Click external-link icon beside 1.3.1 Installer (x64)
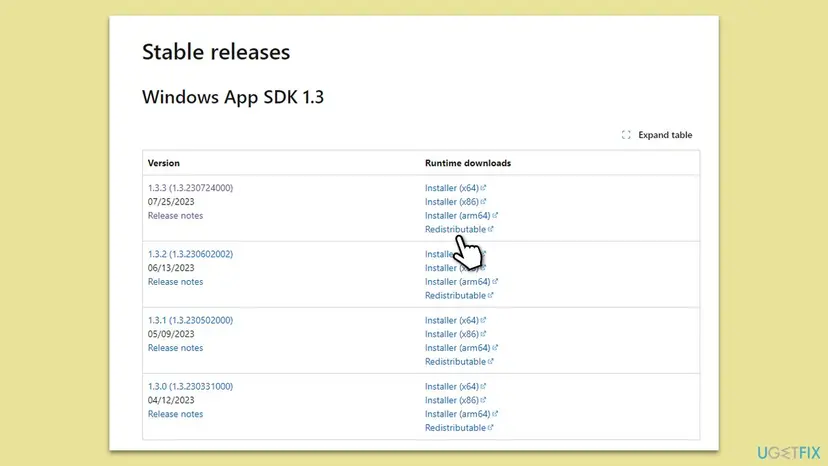This screenshot has height=466, width=828. click(483, 319)
